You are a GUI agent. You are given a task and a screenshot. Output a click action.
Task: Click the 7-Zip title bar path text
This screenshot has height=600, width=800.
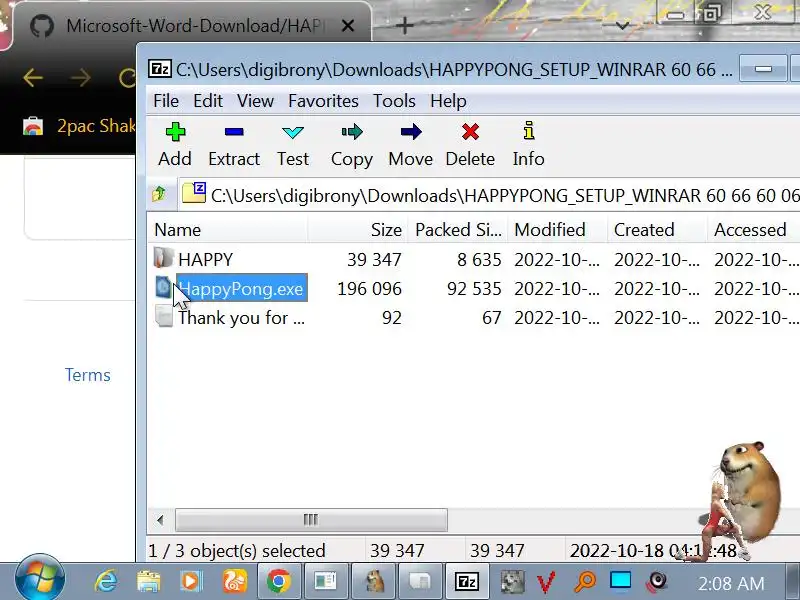pyautogui.click(x=454, y=69)
